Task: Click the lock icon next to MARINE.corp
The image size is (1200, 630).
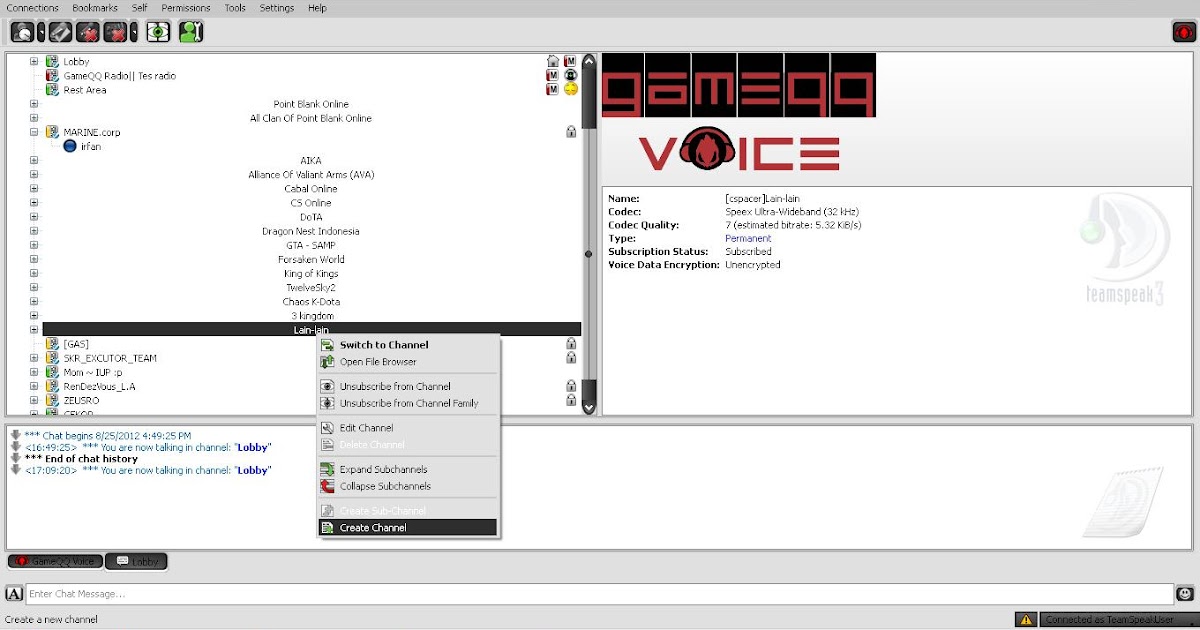Action: click(570, 131)
